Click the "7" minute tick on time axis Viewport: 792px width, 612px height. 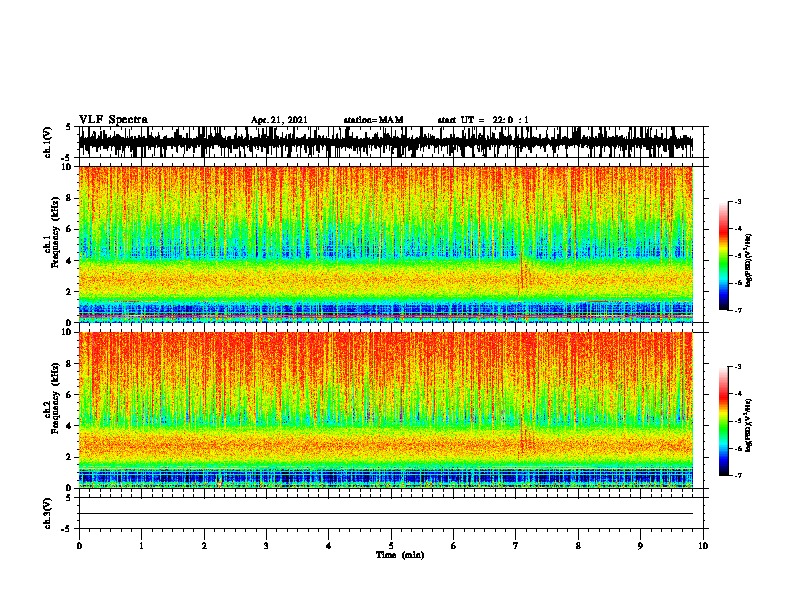(x=516, y=546)
